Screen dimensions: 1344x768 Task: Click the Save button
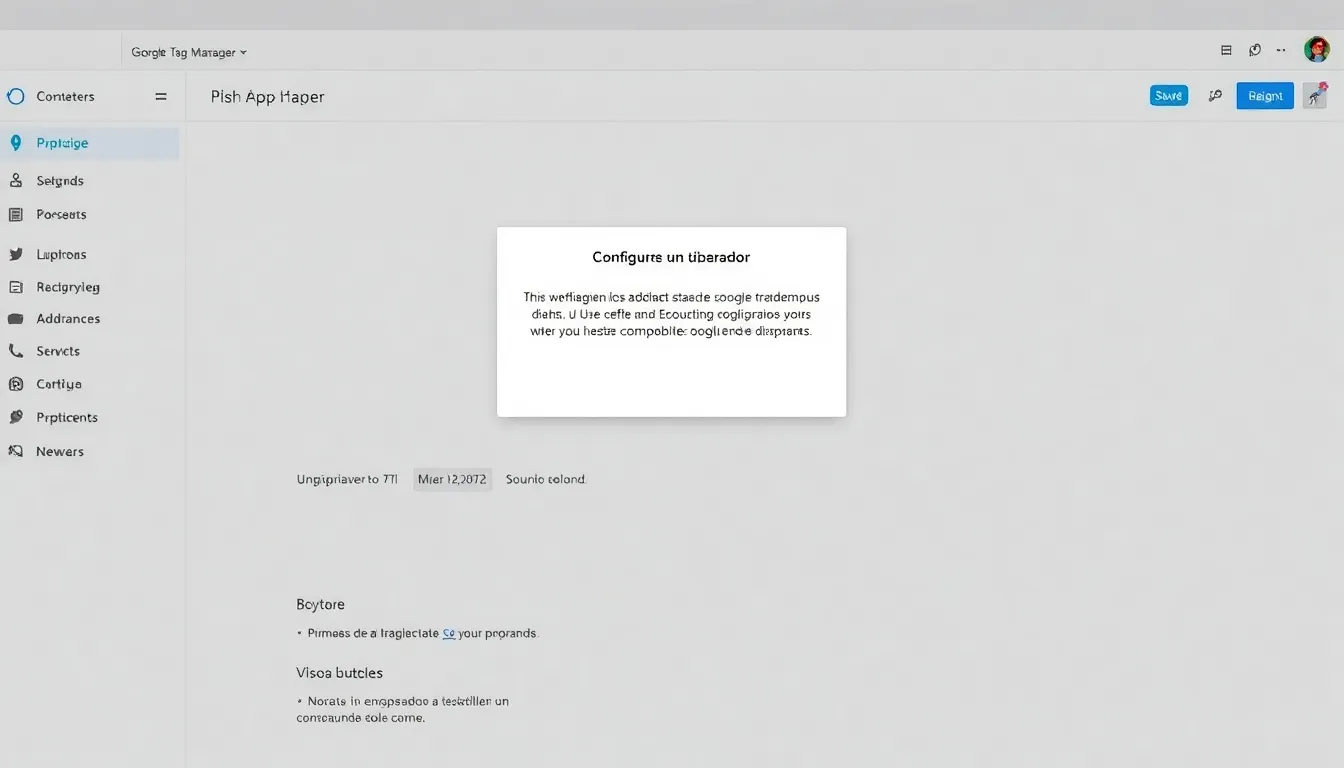click(1168, 94)
